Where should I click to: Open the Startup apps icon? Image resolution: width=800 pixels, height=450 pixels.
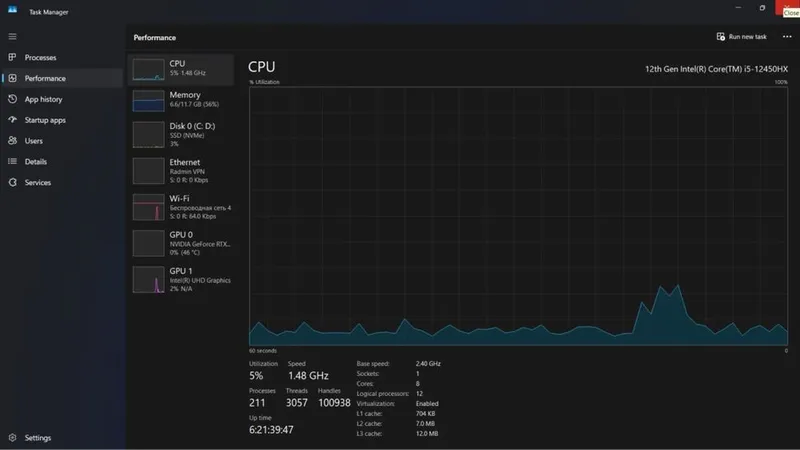[12, 120]
